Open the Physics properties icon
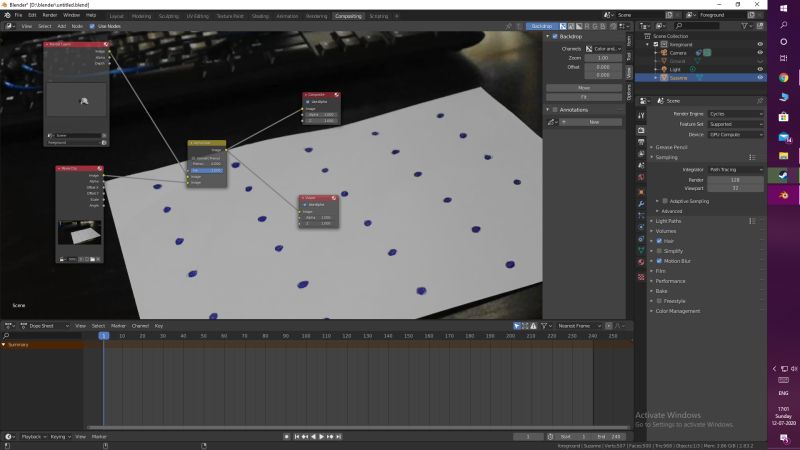The image size is (800, 450). [641, 227]
